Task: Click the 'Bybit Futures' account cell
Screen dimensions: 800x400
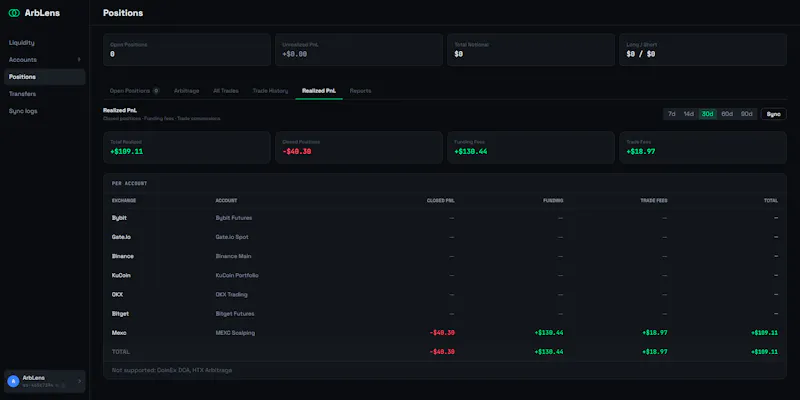Action: [234, 218]
